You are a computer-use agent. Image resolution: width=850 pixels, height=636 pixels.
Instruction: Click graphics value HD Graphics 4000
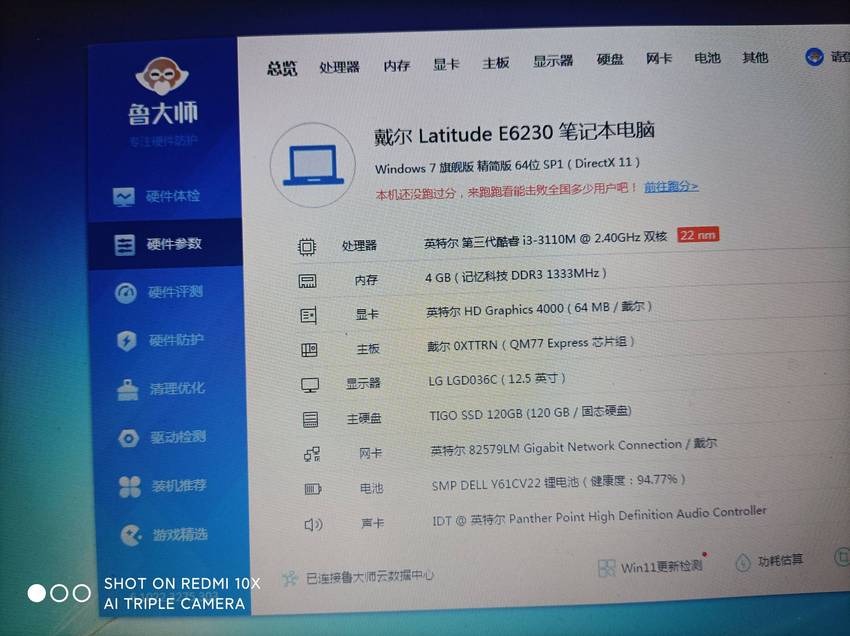click(x=539, y=309)
